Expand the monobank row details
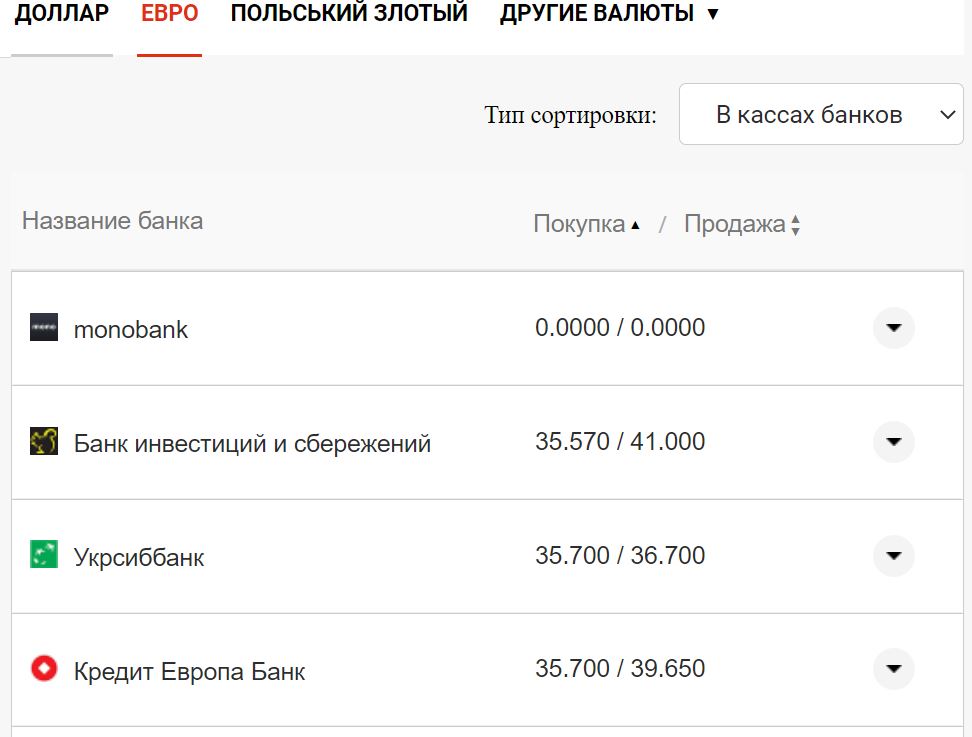This screenshot has height=737, width=972. click(x=893, y=328)
